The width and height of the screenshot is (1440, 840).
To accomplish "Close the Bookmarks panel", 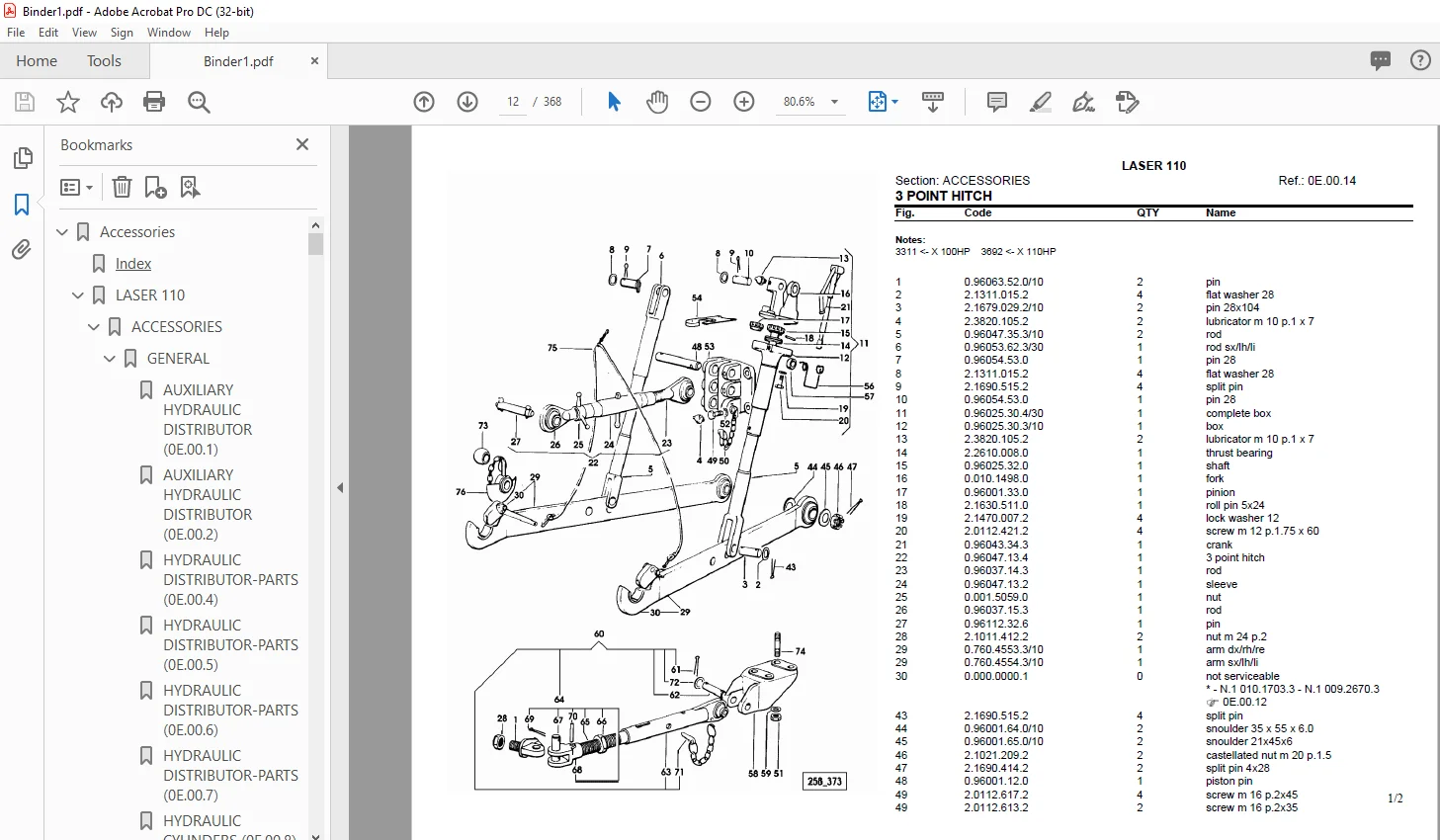I will pyautogui.click(x=302, y=144).
